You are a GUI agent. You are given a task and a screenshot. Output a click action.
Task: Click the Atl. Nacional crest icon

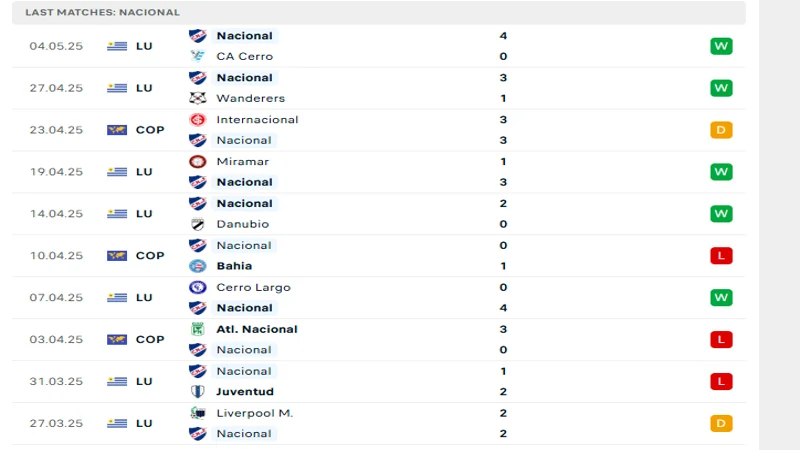click(x=197, y=329)
